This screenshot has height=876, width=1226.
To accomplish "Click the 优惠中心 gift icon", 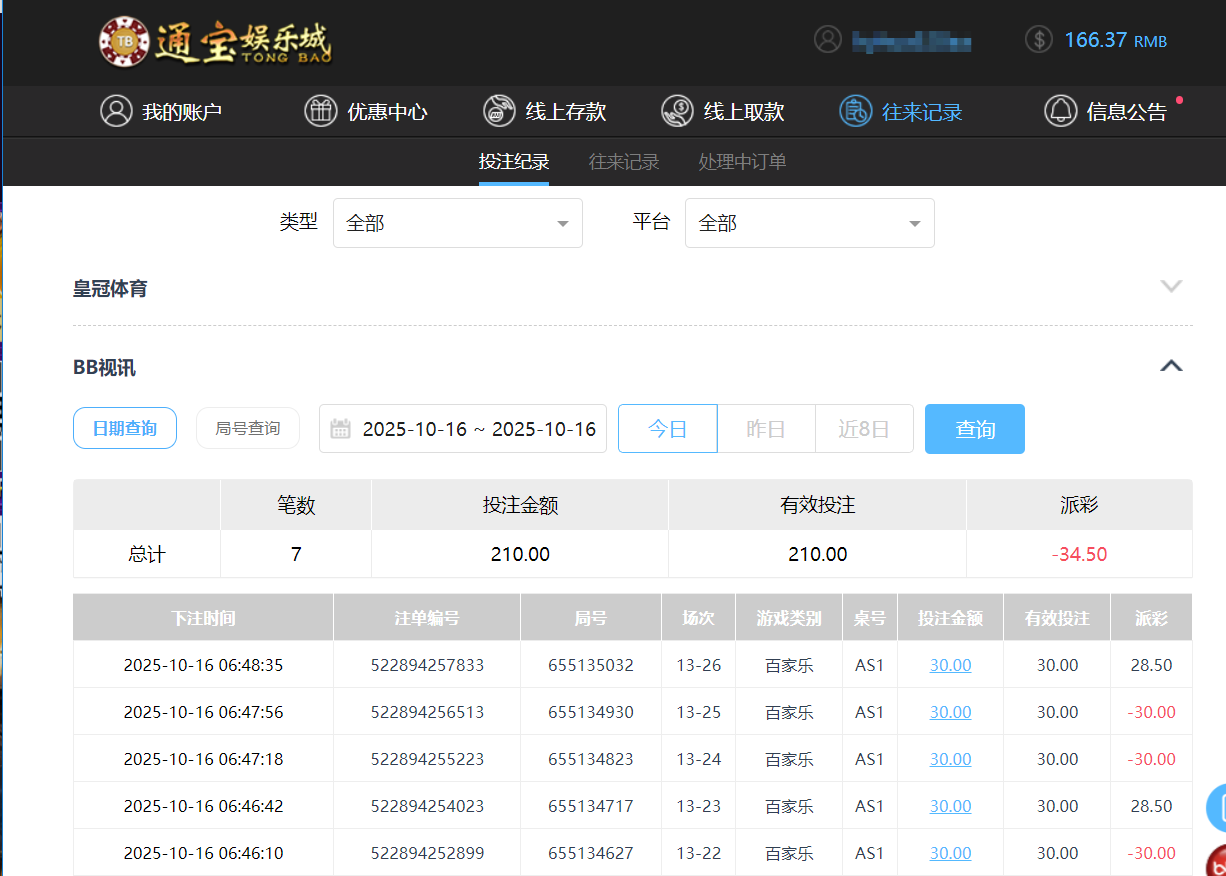I will pos(320,111).
